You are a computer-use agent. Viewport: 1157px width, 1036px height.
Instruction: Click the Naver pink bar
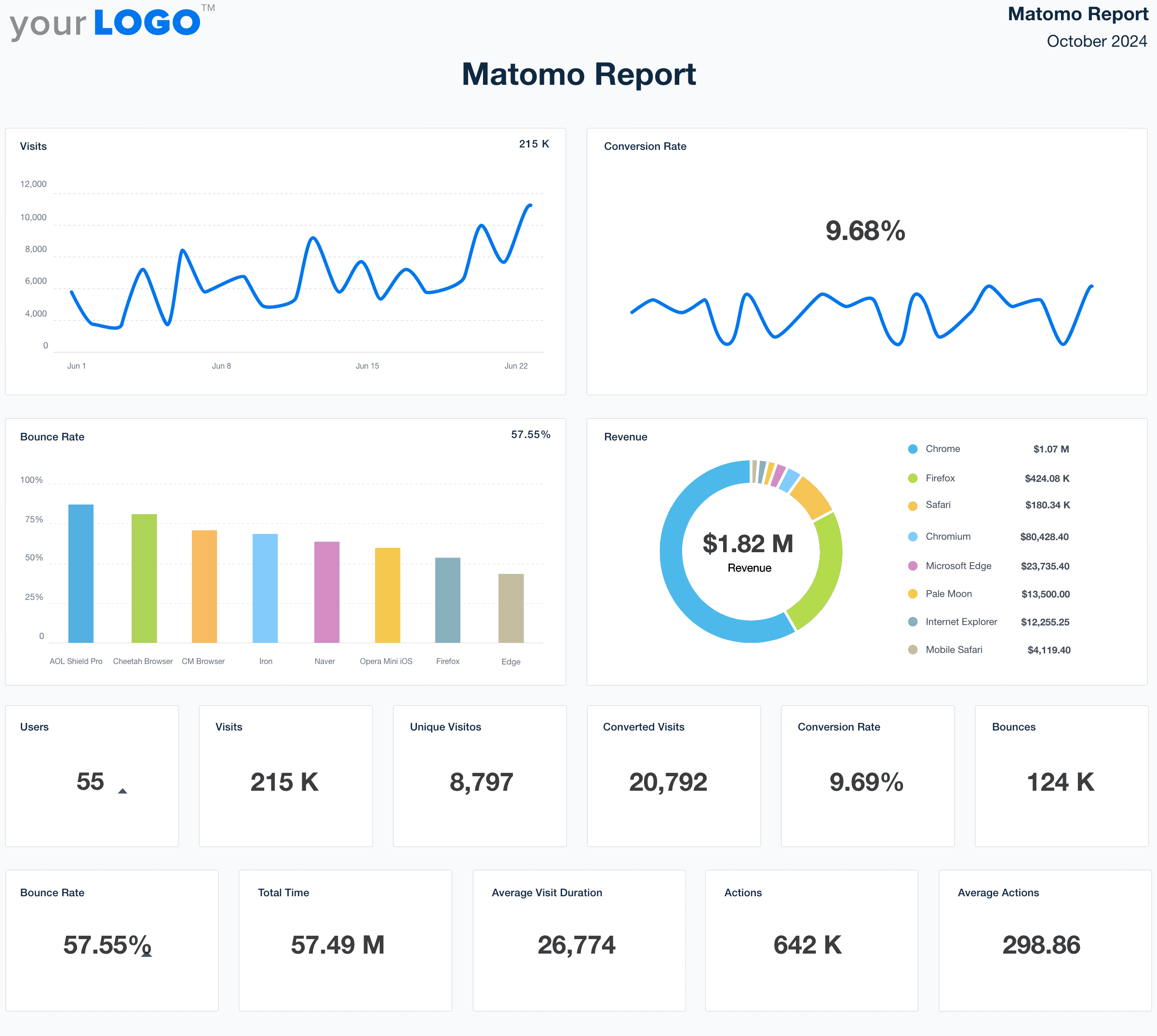327,592
